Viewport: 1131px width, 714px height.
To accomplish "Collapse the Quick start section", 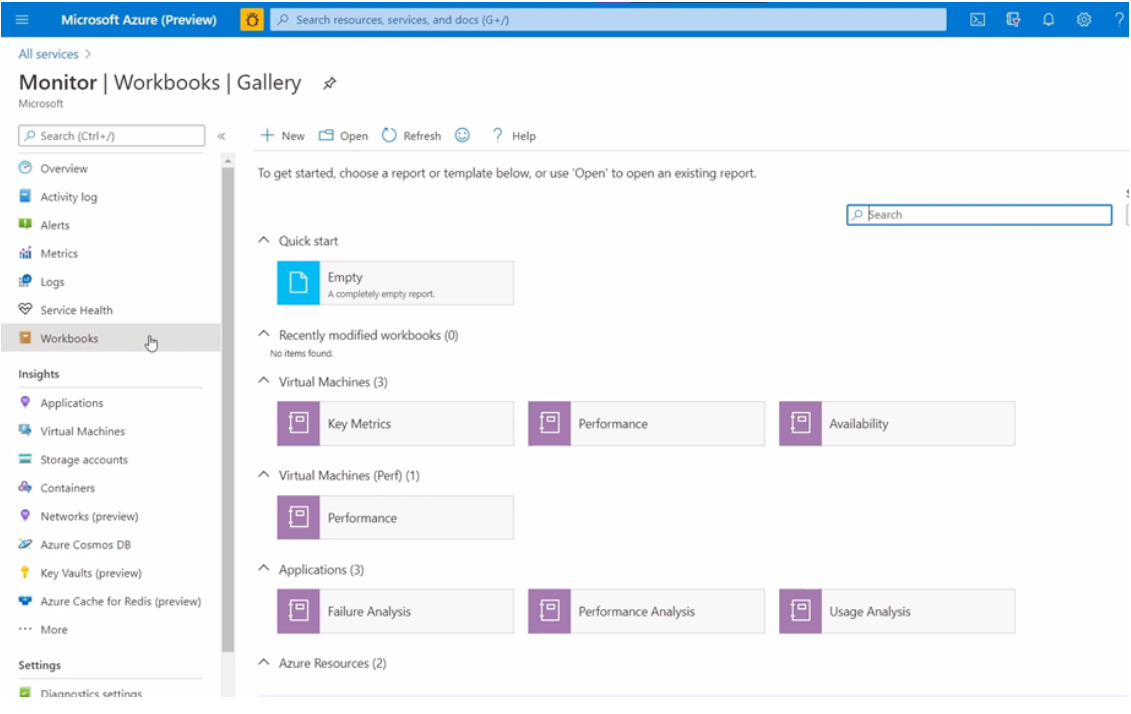I will (x=264, y=240).
